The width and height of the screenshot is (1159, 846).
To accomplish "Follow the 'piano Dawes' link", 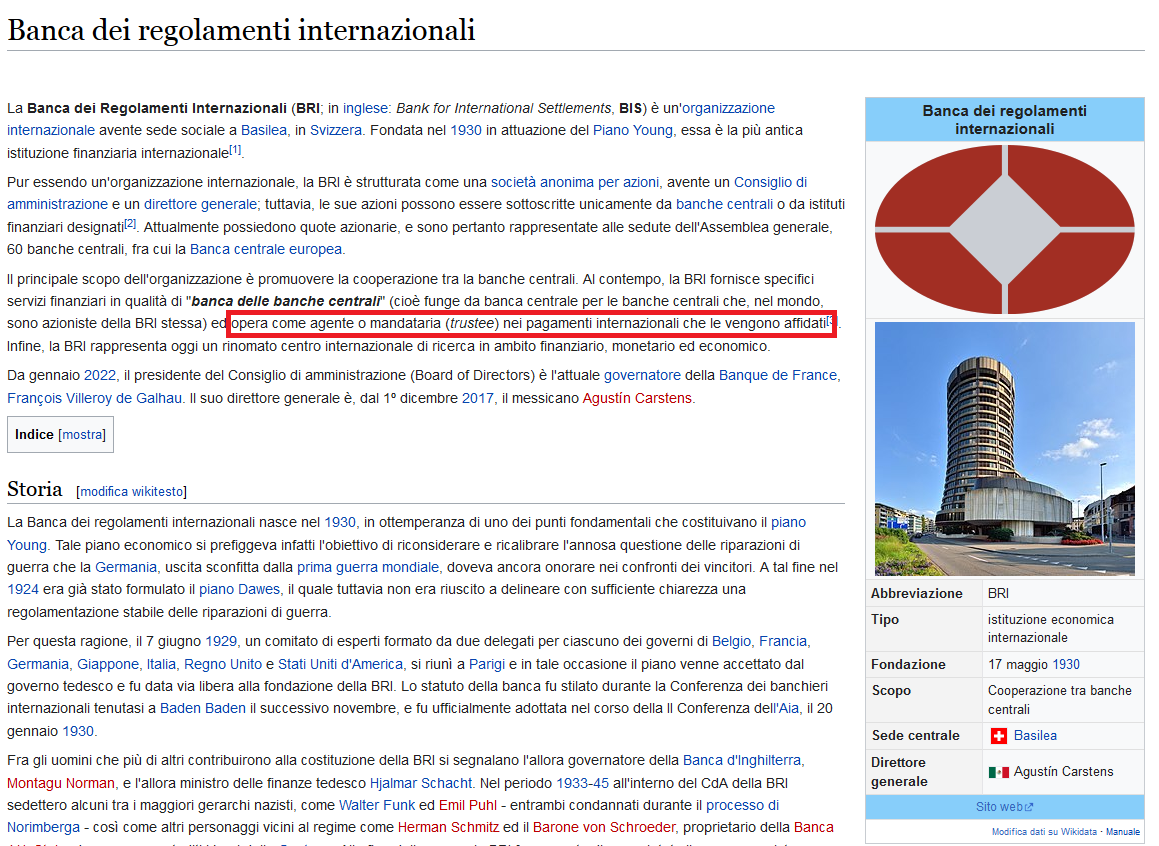I will coord(239,590).
